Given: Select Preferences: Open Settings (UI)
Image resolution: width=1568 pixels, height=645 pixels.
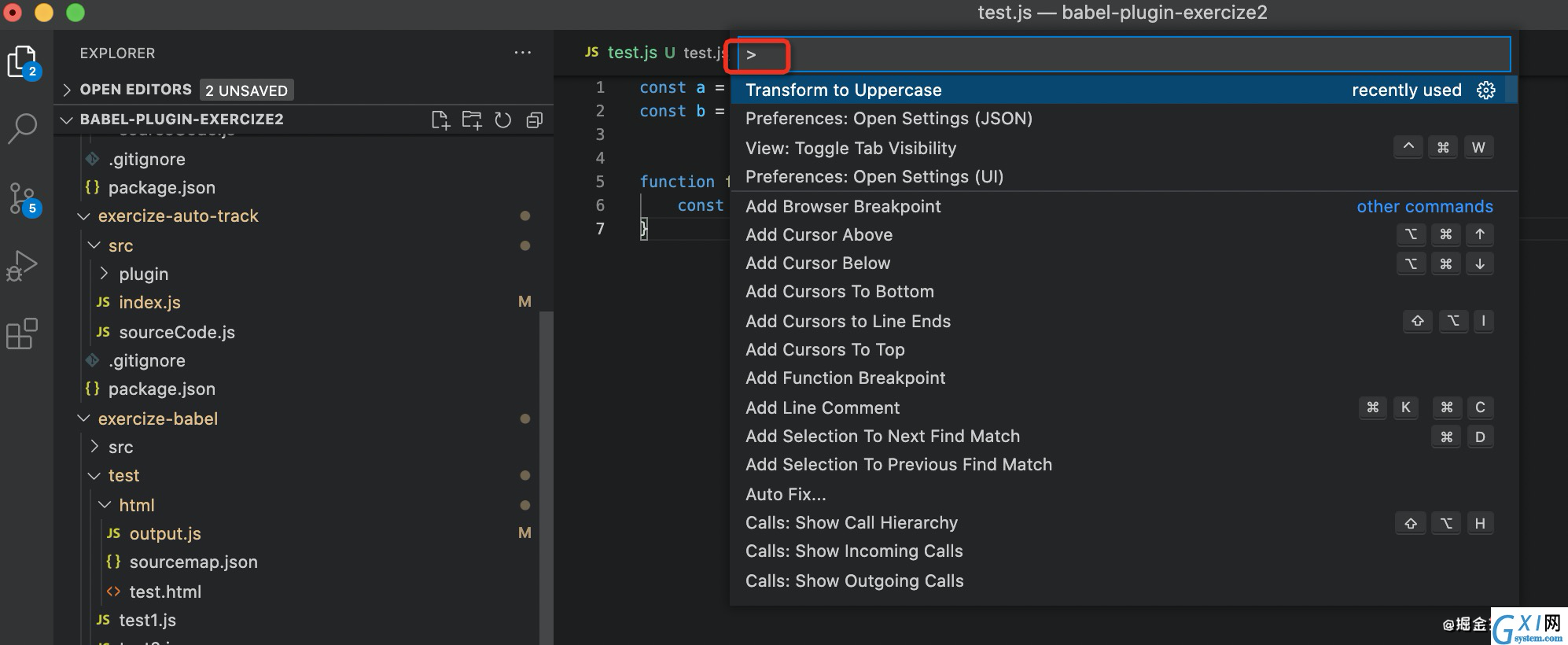Looking at the screenshot, I should click(x=1124, y=176).
